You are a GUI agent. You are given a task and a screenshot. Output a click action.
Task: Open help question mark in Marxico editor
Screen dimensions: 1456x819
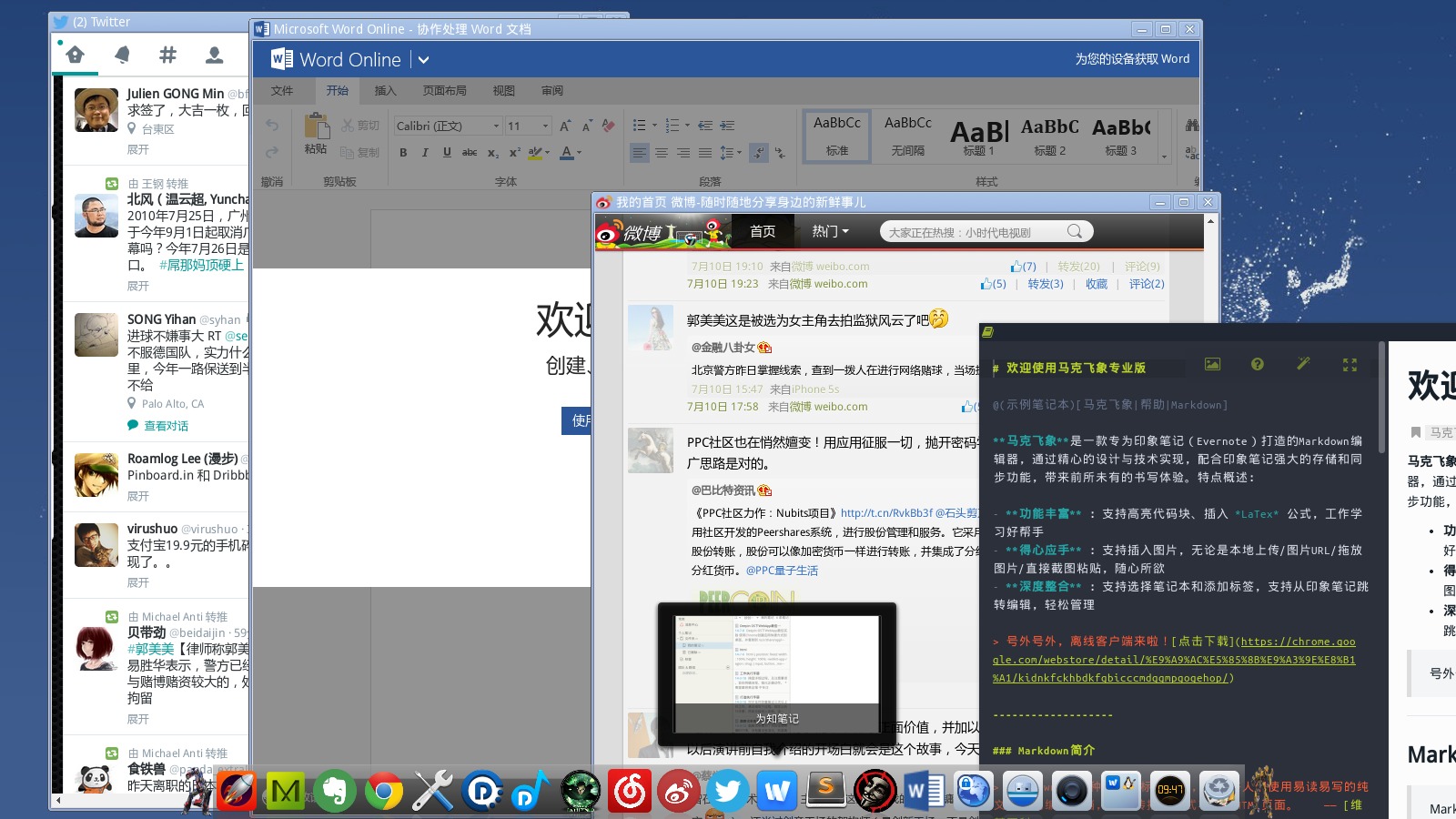[x=1258, y=364]
